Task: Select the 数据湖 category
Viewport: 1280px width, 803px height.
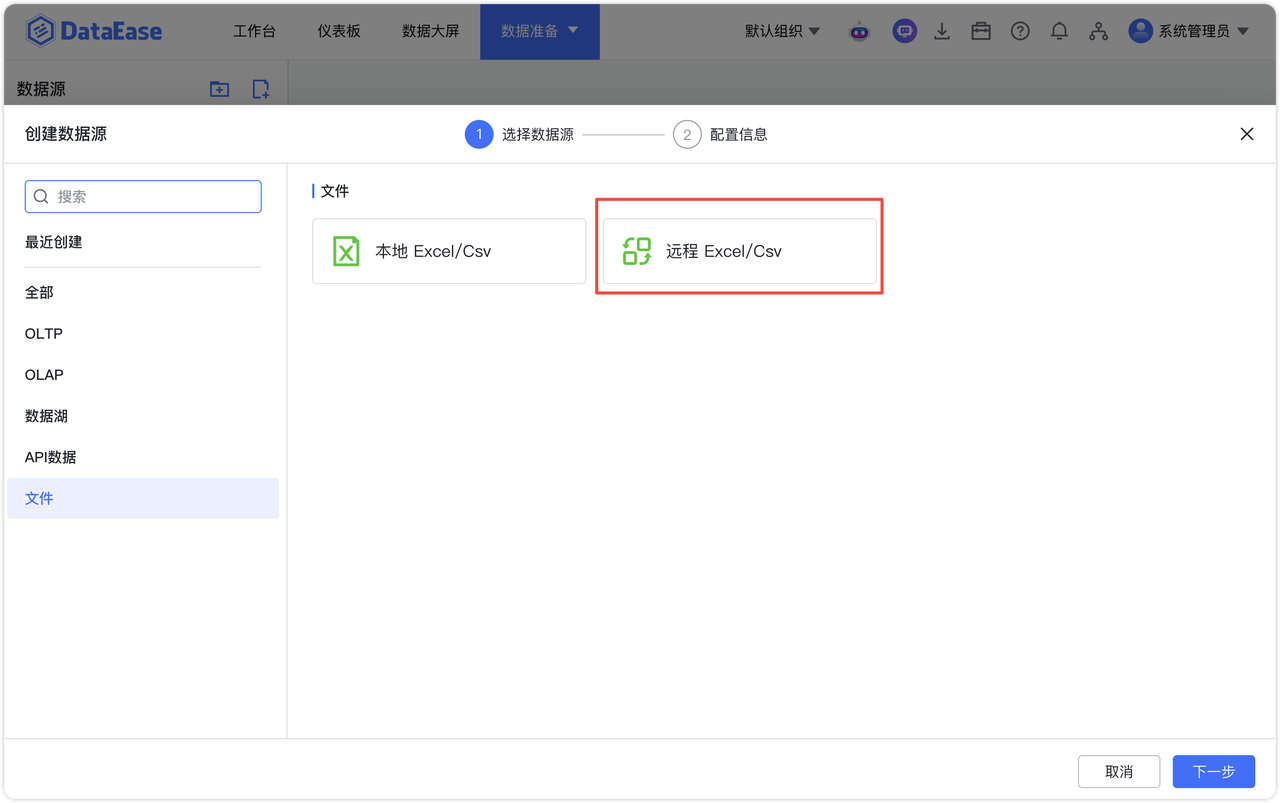Action: pos(143,416)
